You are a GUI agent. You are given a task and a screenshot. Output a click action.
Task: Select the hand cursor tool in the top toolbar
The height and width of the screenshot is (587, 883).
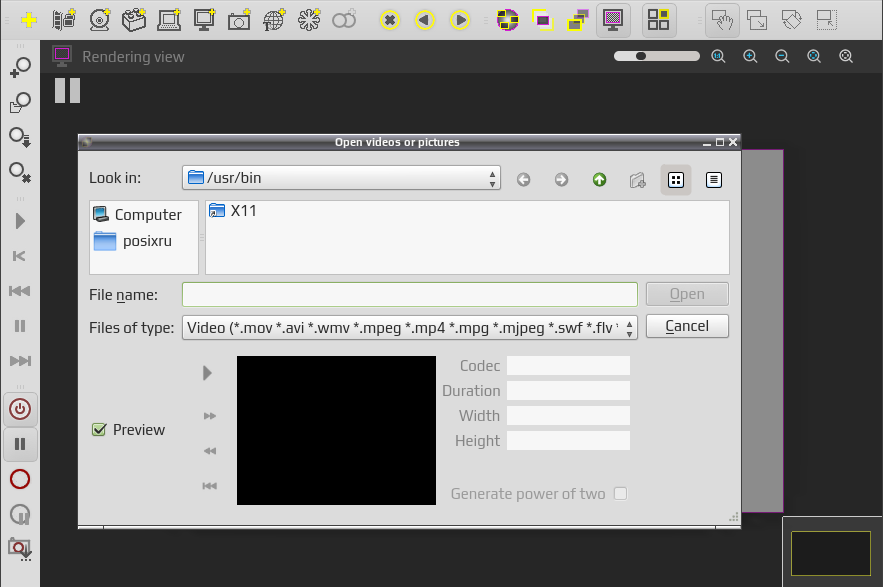tap(722, 20)
